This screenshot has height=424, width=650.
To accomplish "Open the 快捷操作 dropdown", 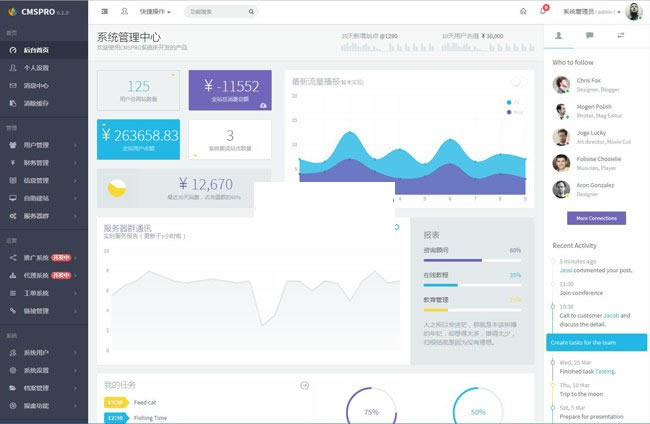I will click(x=155, y=12).
